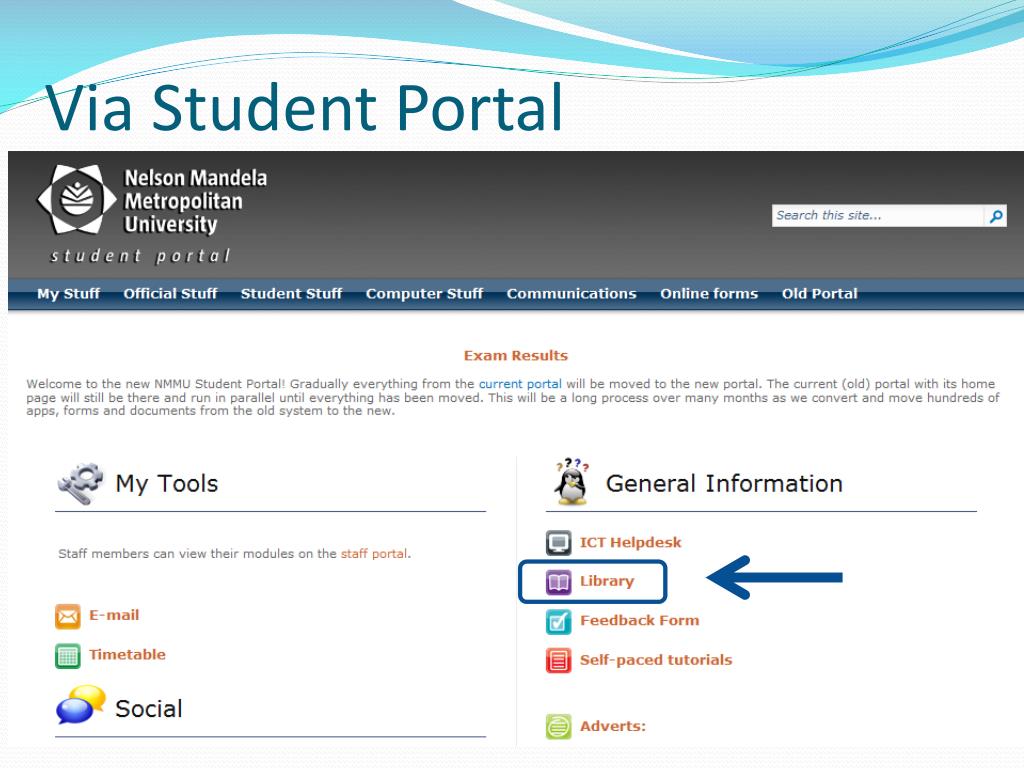Open the Timetable link

coord(127,654)
